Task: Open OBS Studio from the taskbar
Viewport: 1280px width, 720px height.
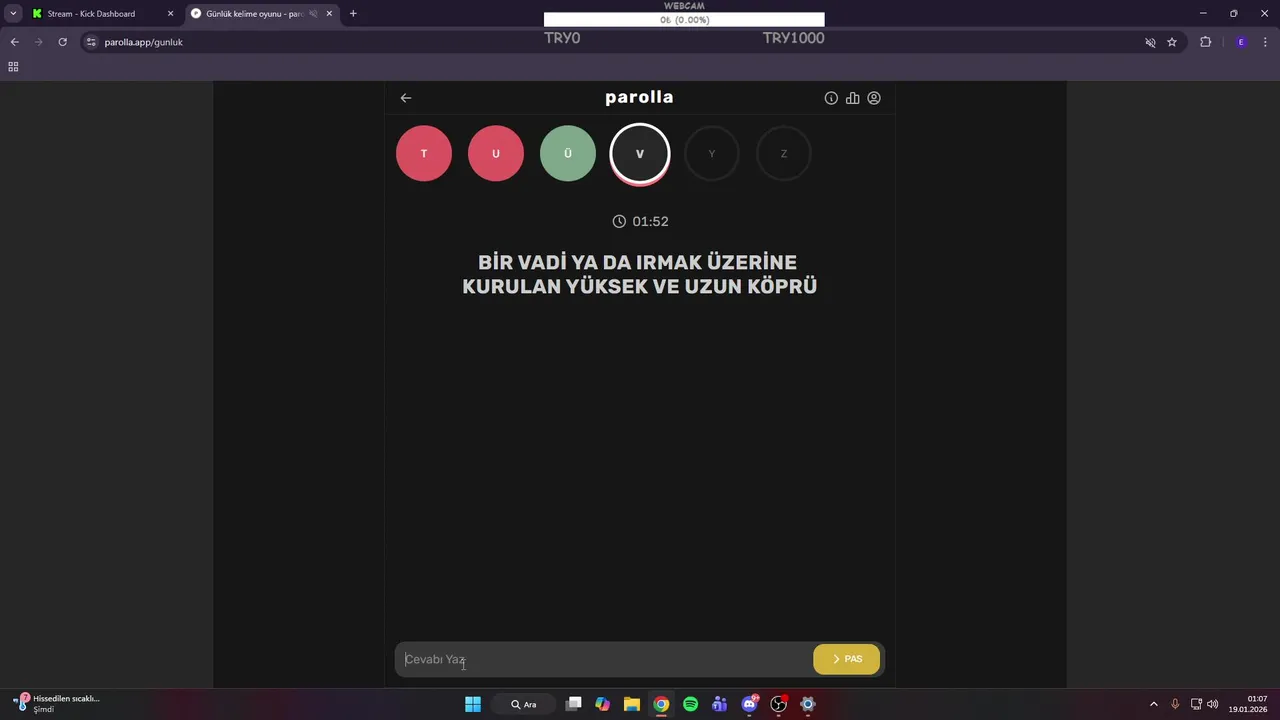Action: pyautogui.click(x=779, y=704)
